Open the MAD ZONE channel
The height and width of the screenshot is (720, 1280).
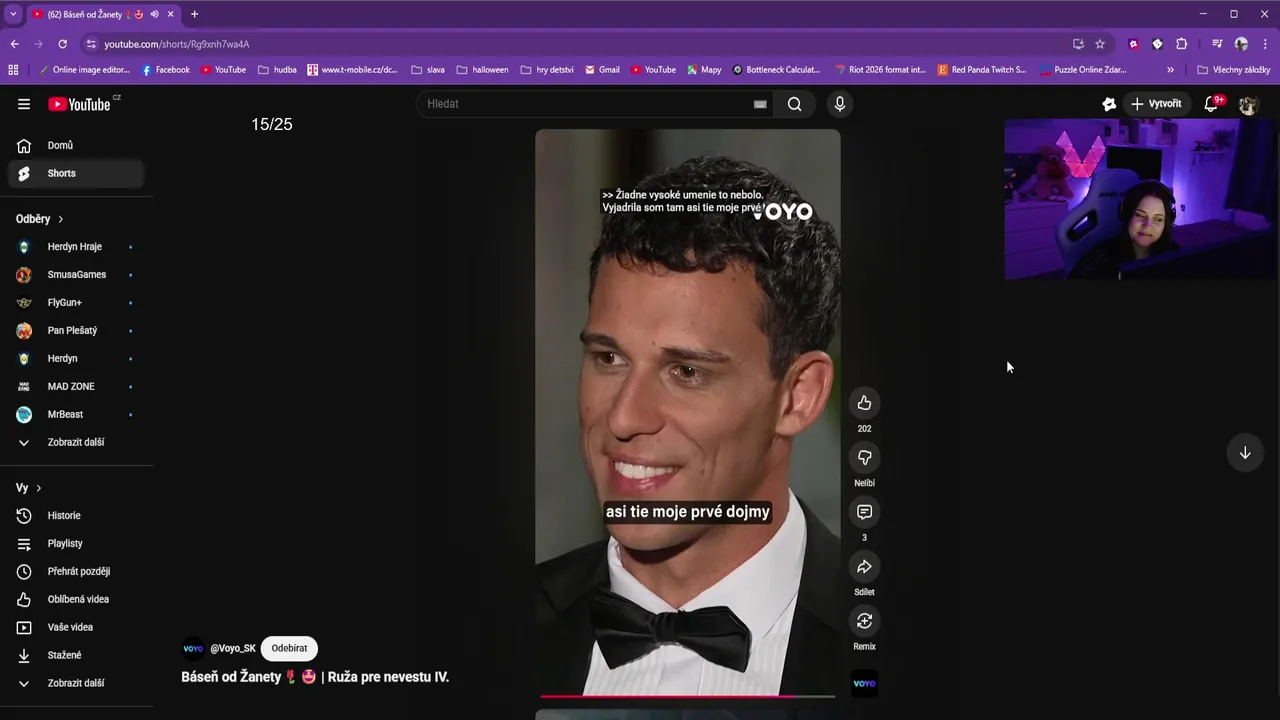(x=76, y=387)
